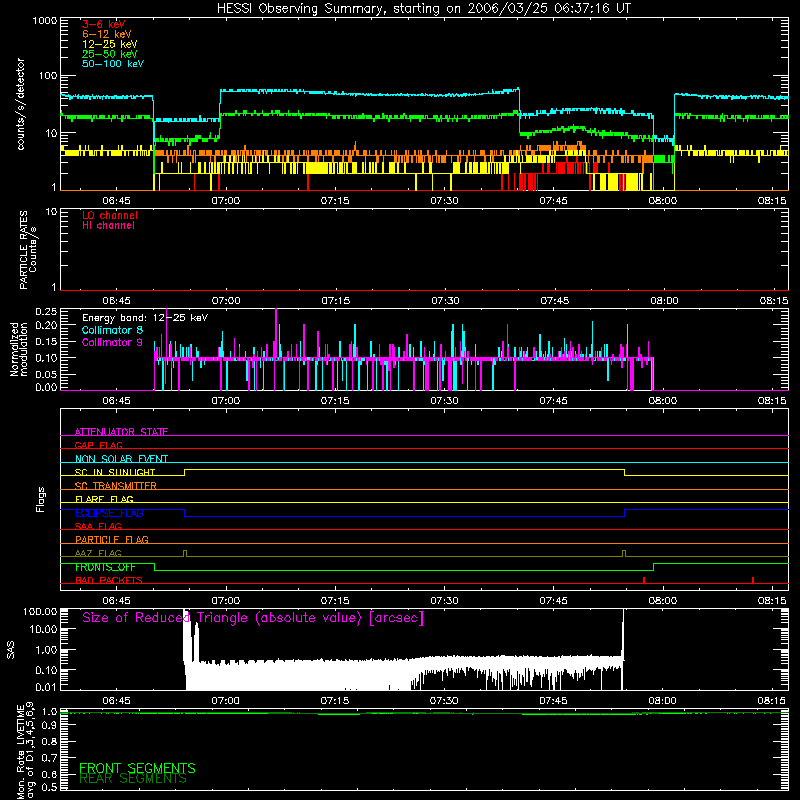
Task: Click the SAA FLAG label
Action: (x=98, y=526)
